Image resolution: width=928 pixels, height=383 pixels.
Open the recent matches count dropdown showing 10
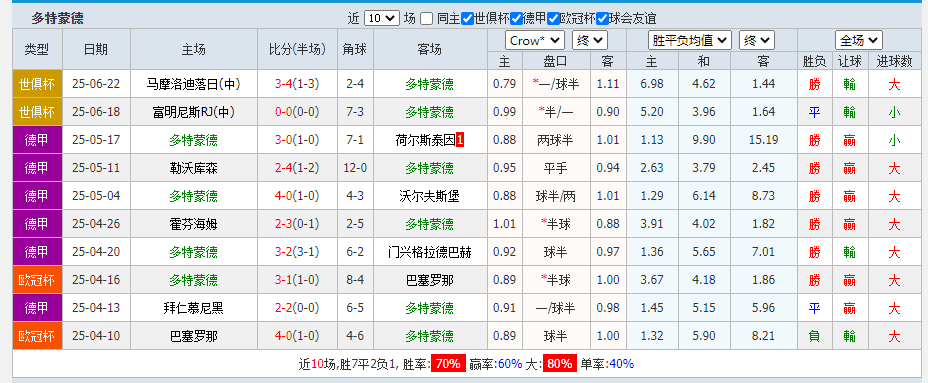pos(382,18)
